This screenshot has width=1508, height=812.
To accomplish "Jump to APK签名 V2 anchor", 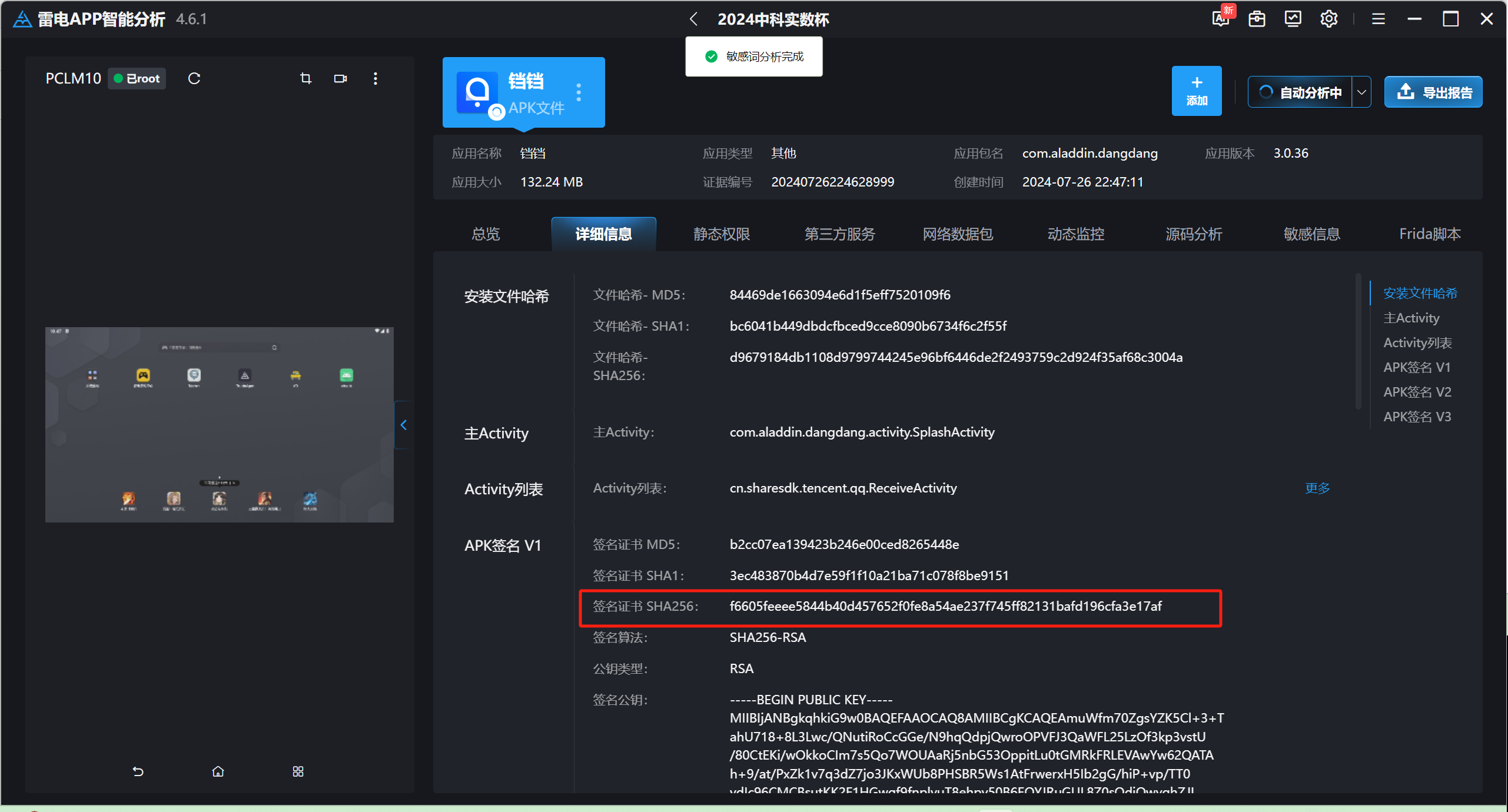I will [x=1417, y=392].
